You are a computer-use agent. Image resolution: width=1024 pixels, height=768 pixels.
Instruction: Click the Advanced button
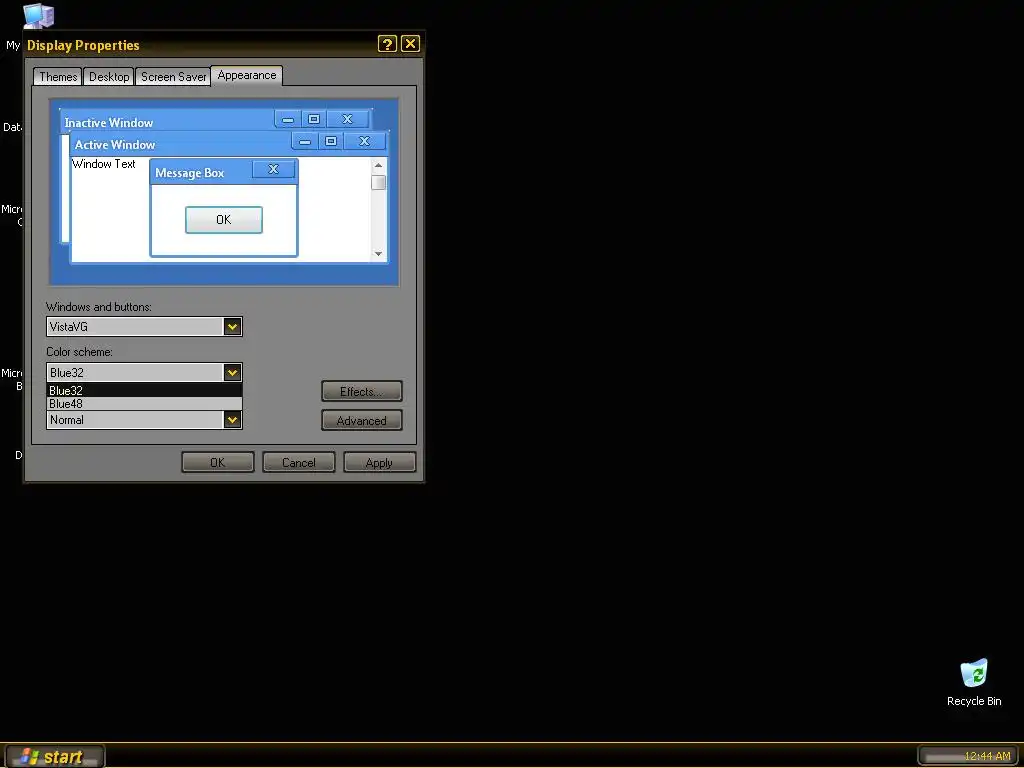pyautogui.click(x=362, y=421)
